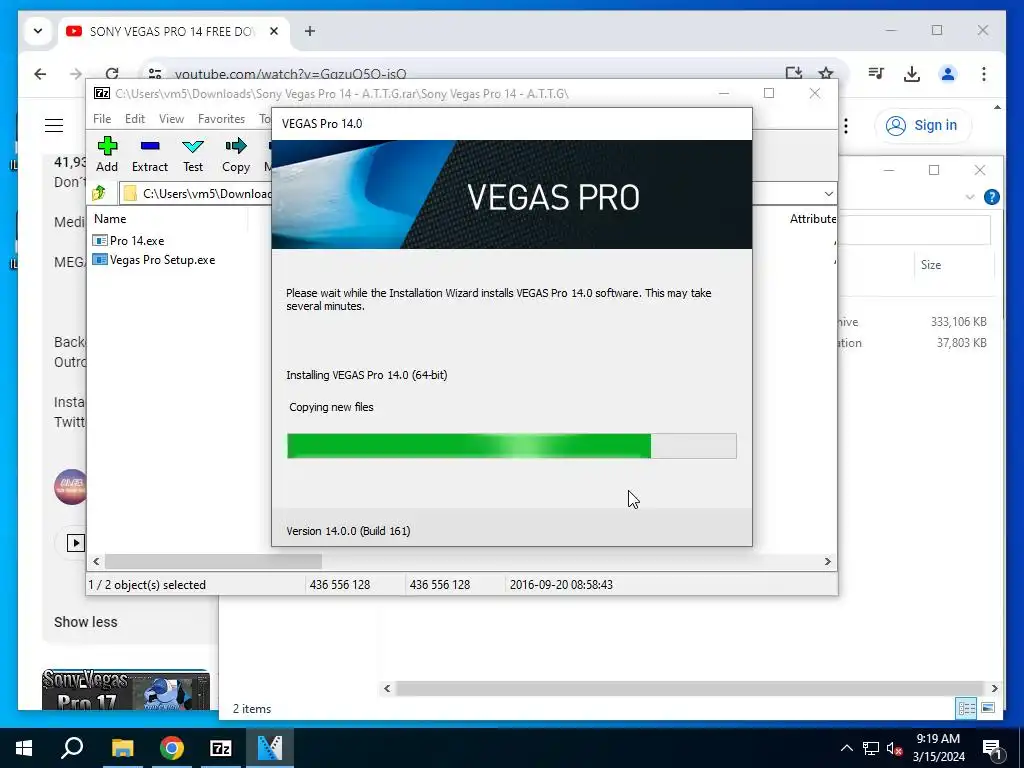The width and height of the screenshot is (1024, 768).
Task: Open the Windows Start menu
Action: click(24, 748)
